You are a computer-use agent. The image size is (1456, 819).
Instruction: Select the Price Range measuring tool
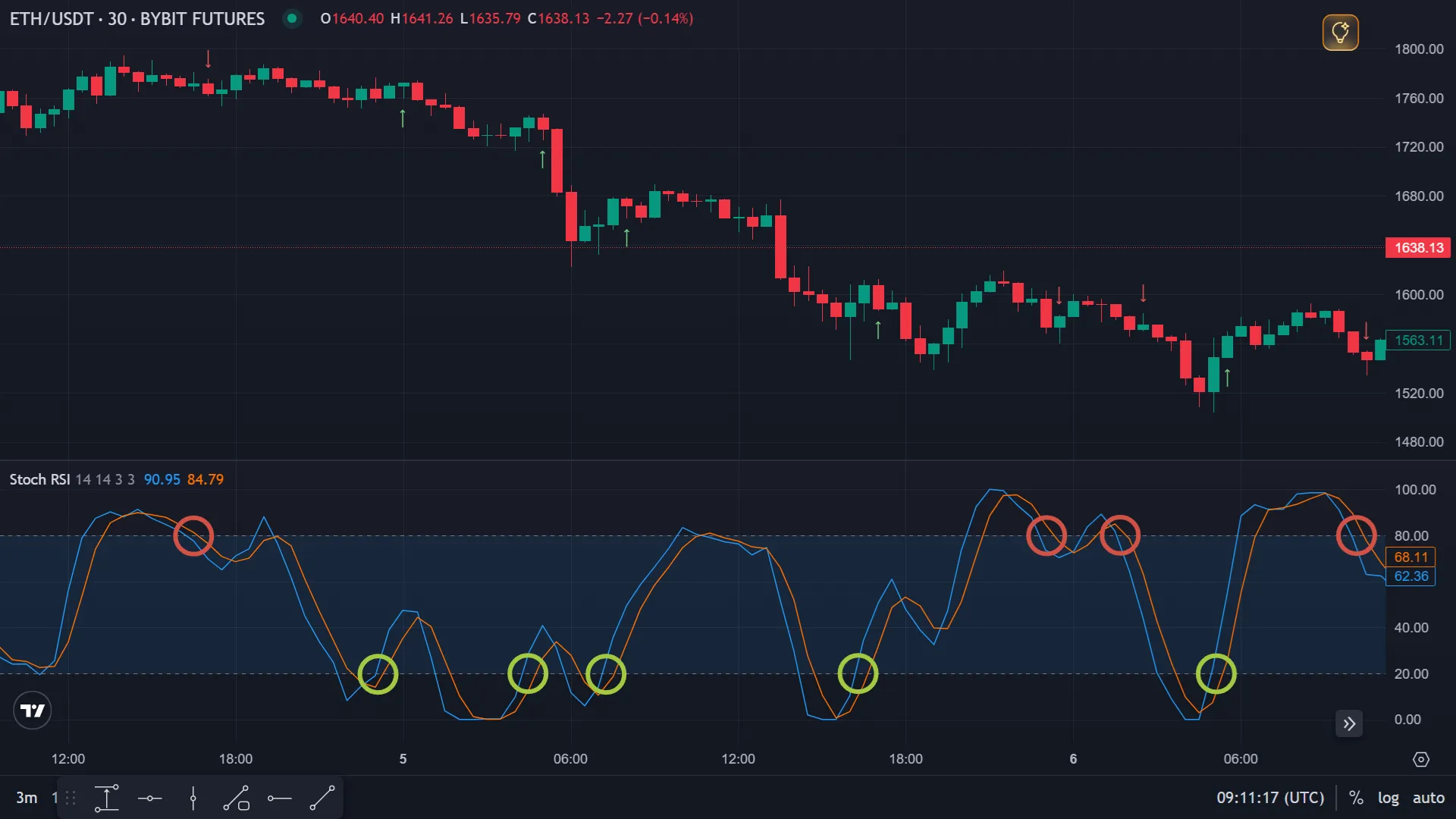pyautogui.click(x=107, y=798)
